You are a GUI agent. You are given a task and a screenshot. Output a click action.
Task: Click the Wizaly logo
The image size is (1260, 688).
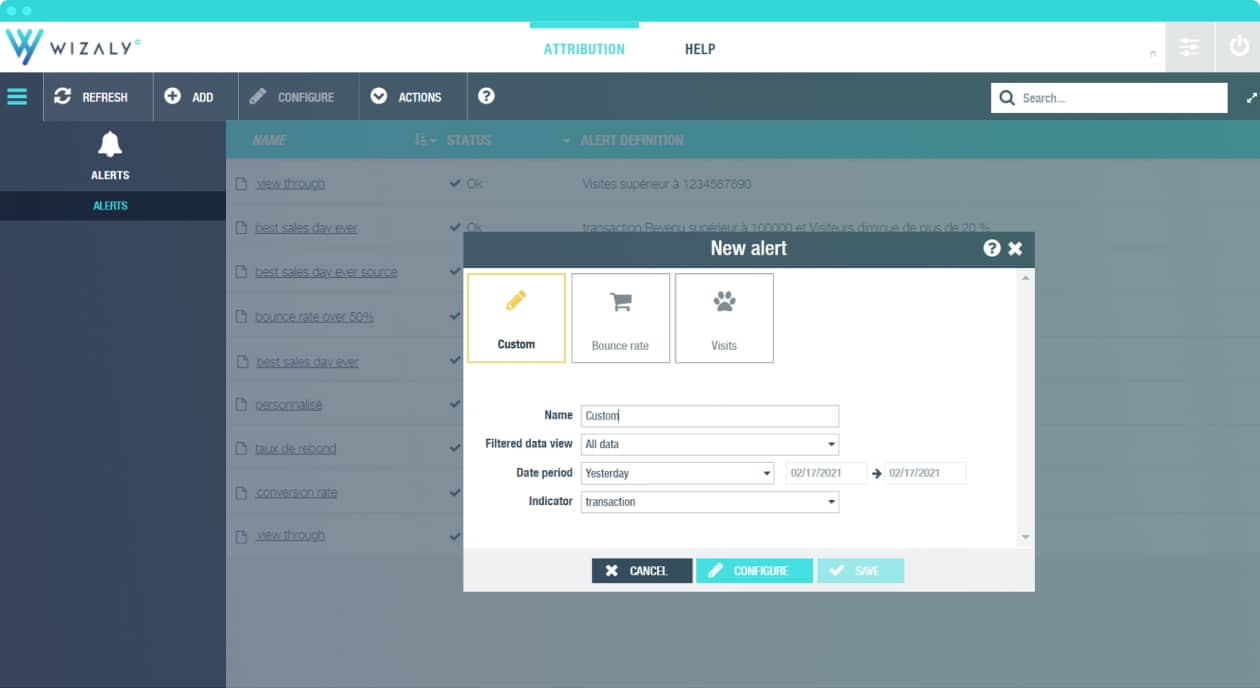(73, 47)
